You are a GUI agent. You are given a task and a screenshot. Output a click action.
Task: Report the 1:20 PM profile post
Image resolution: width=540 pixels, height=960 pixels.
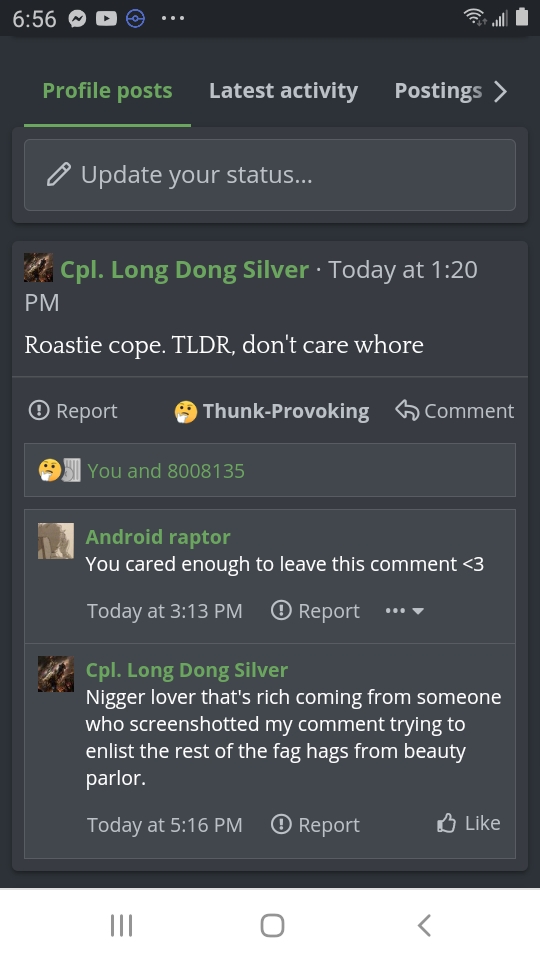point(73,411)
